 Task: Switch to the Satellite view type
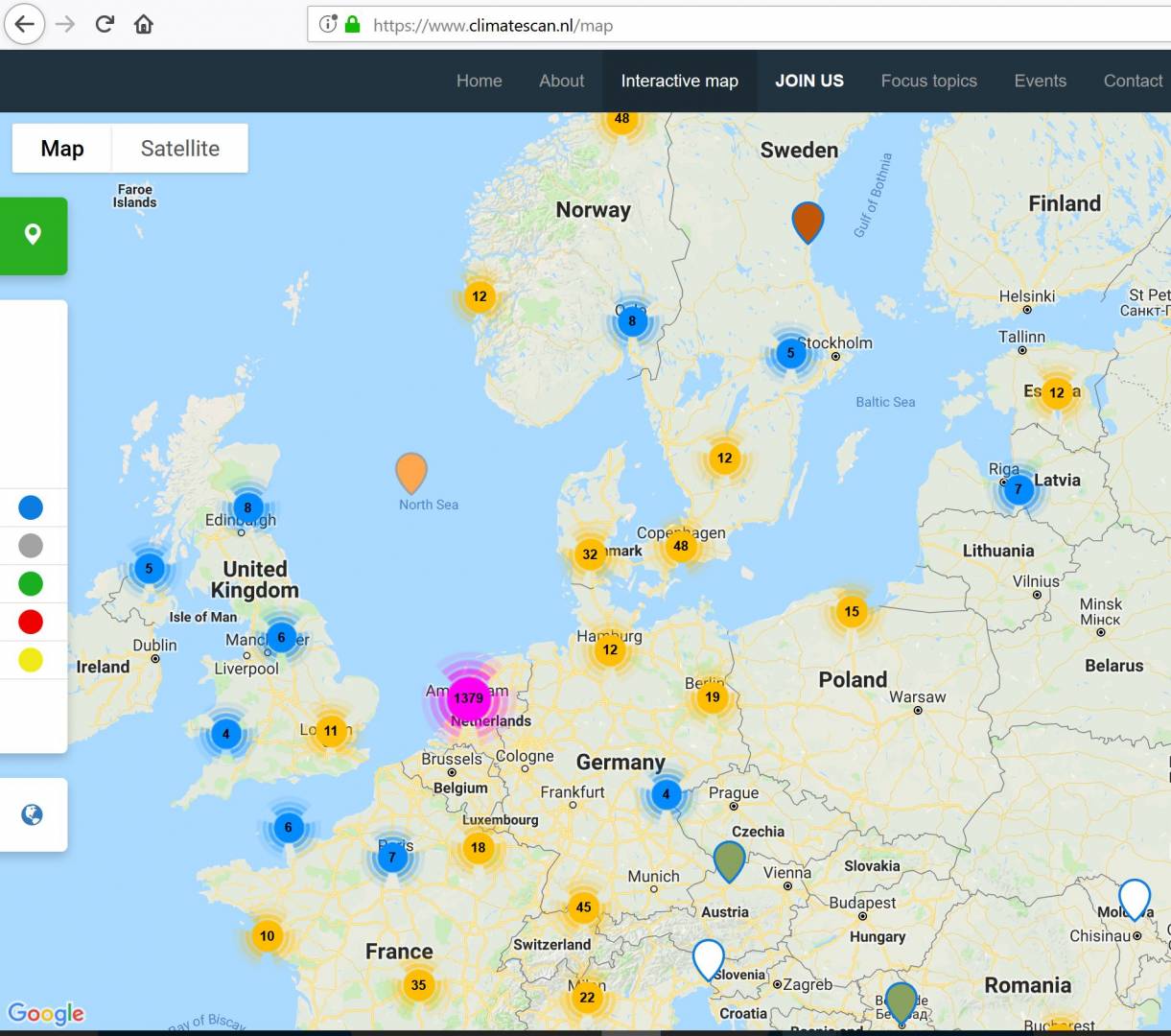[x=180, y=149]
